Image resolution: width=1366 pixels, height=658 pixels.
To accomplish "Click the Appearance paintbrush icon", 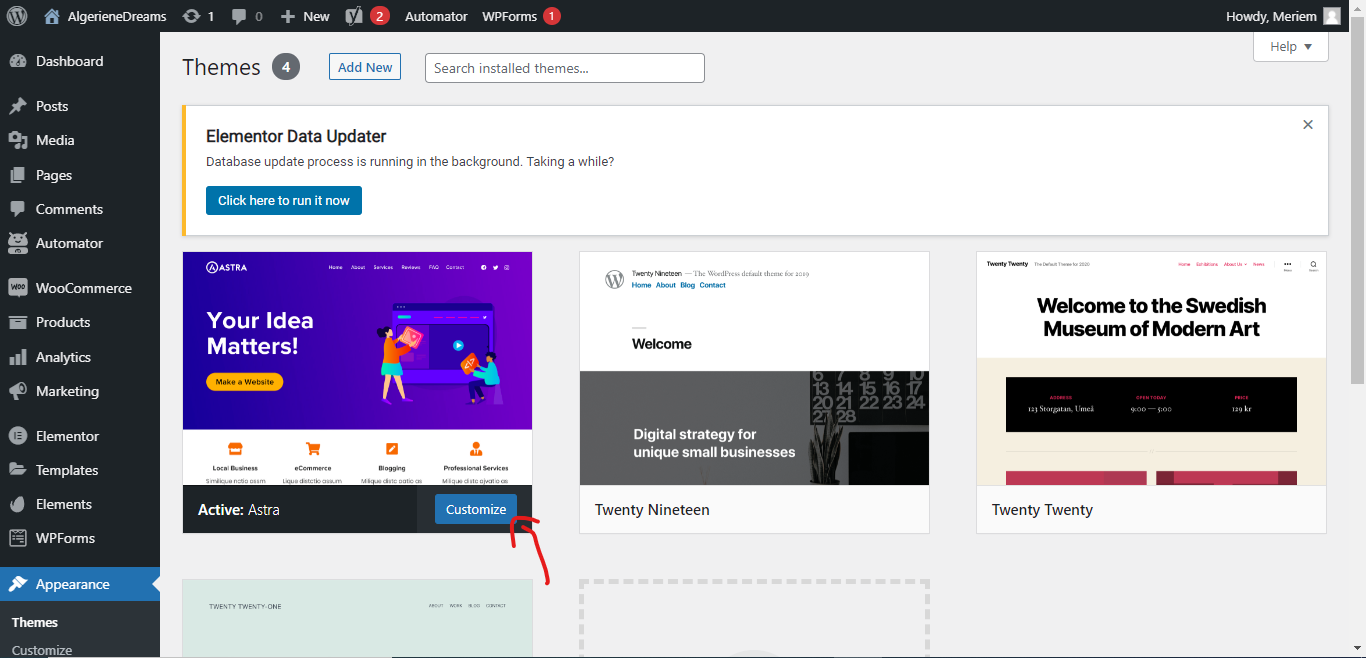I will pyautogui.click(x=17, y=584).
